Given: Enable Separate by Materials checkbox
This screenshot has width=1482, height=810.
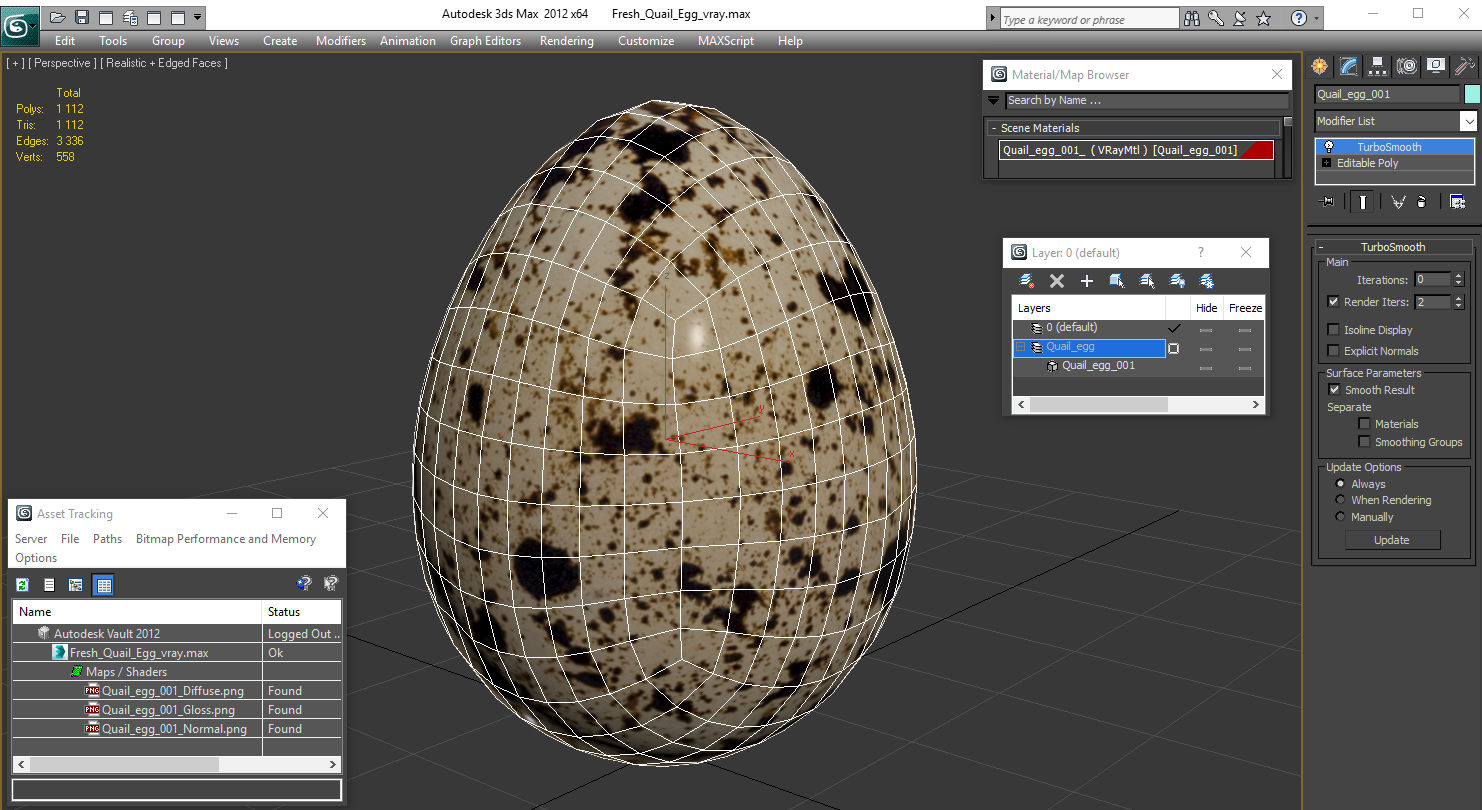Looking at the screenshot, I should [x=1364, y=423].
